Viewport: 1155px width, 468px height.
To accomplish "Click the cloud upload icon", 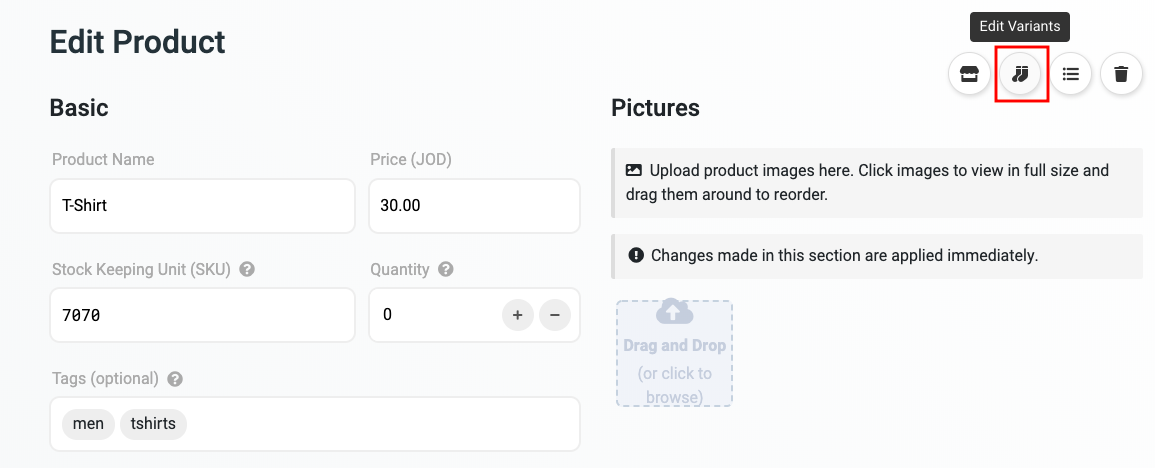I will click(x=674, y=313).
